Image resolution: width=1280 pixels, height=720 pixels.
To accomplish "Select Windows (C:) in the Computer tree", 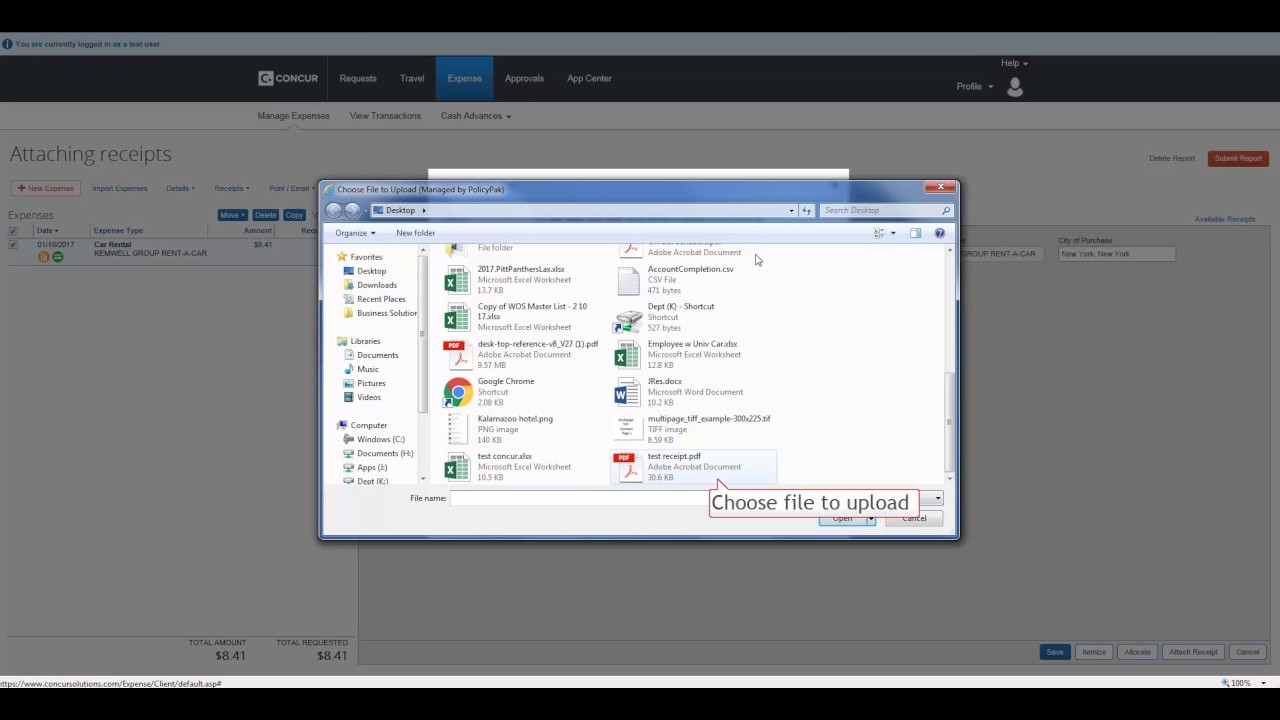I will coord(381,439).
